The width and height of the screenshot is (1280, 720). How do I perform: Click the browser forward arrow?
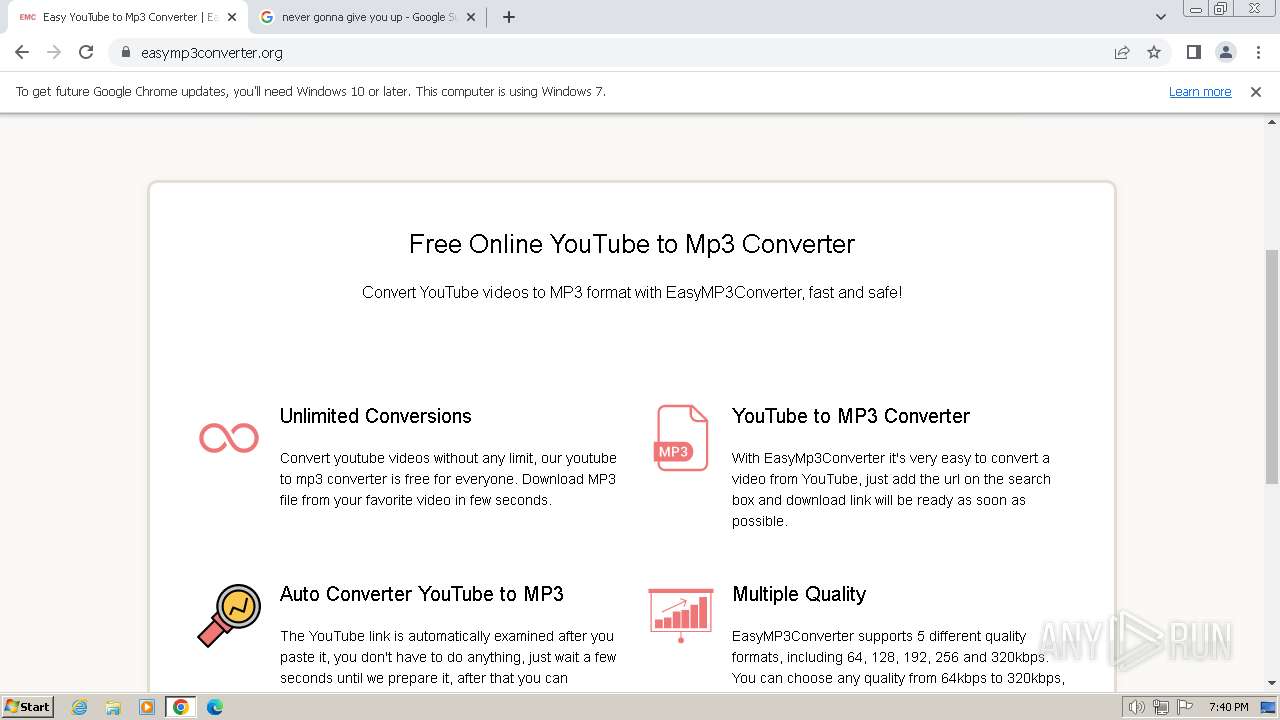click(54, 52)
